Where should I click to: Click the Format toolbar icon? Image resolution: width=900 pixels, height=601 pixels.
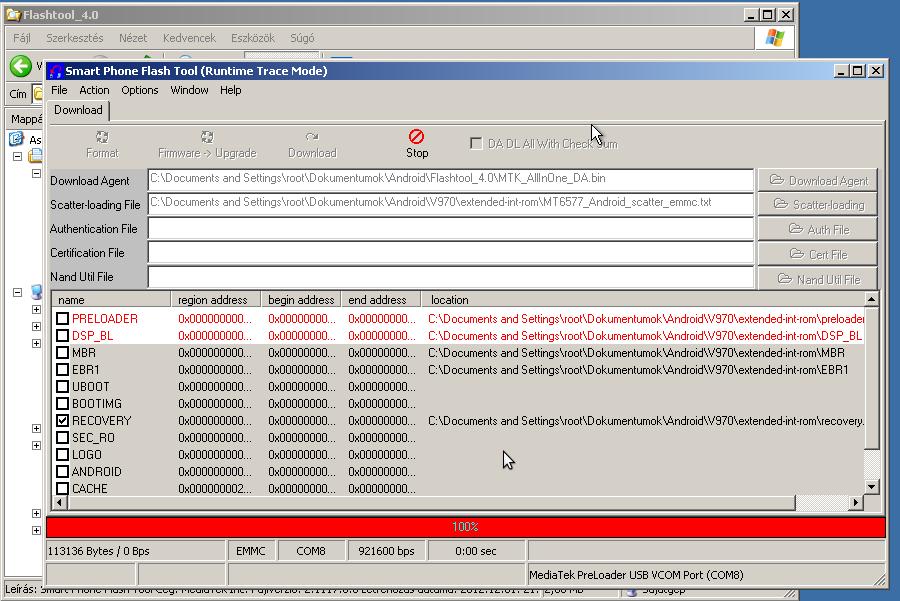click(102, 137)
